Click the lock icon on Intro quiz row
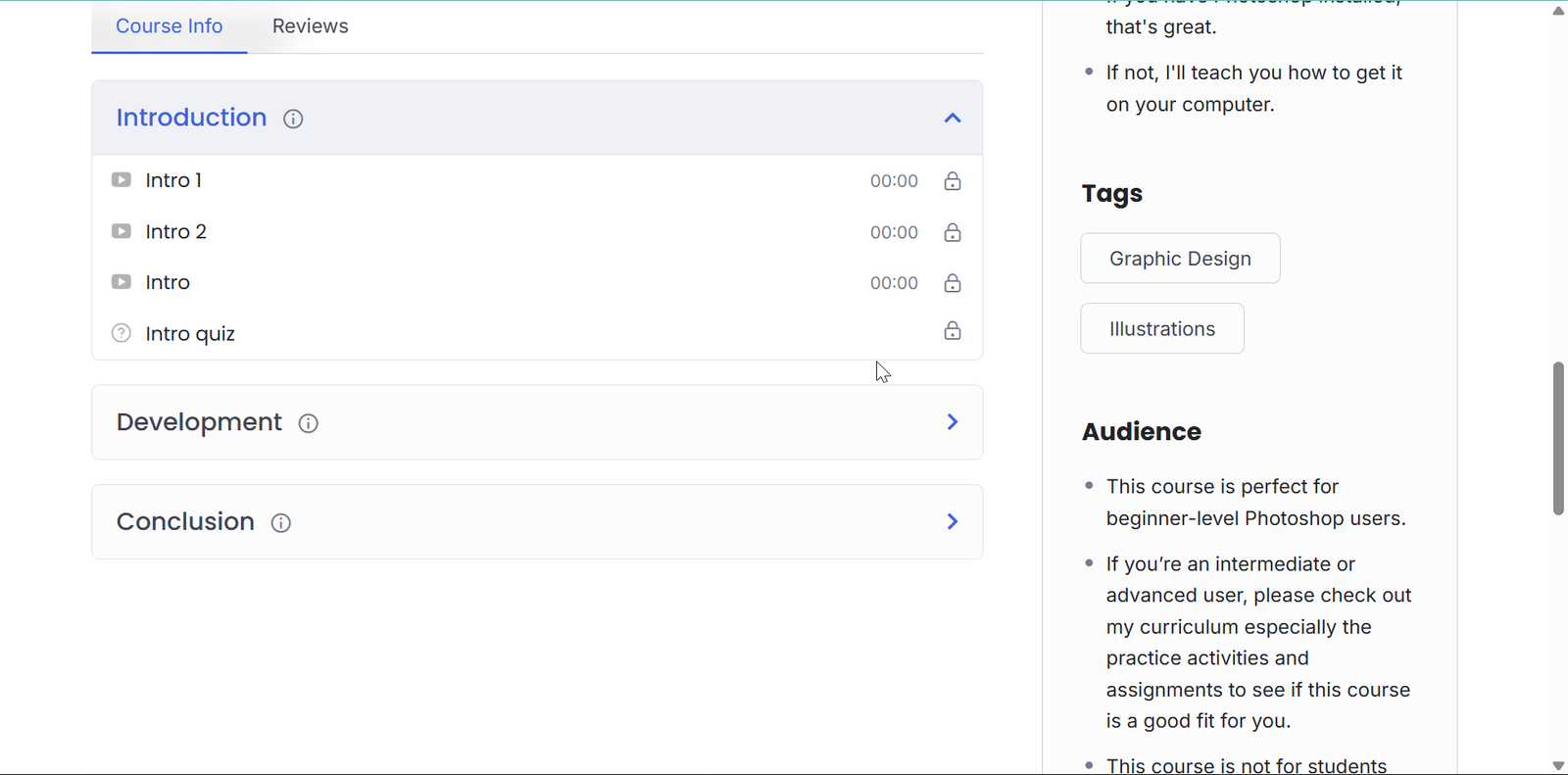 pyautogui.click(x=953, y=330)
